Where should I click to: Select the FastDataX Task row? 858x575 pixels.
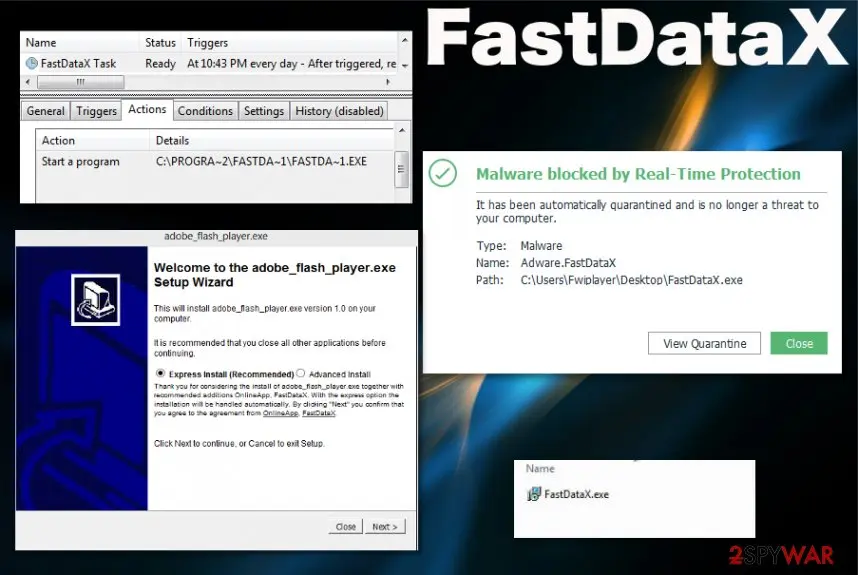click(x=210, y=63)
